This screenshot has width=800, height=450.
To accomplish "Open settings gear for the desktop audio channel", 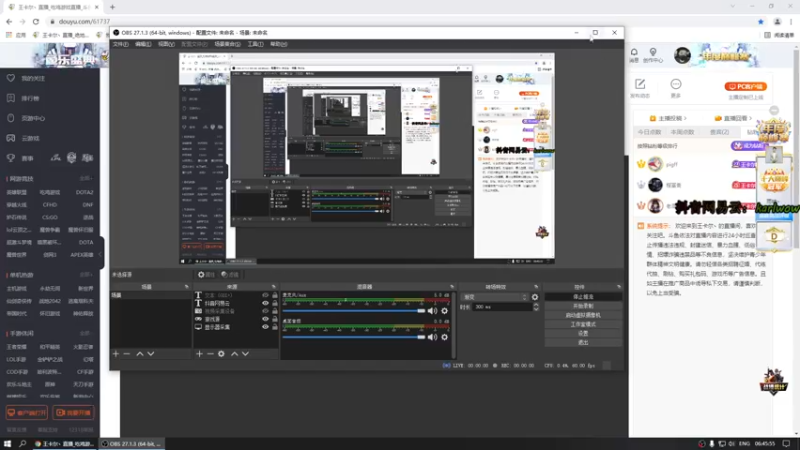I will tap(444, 337).
